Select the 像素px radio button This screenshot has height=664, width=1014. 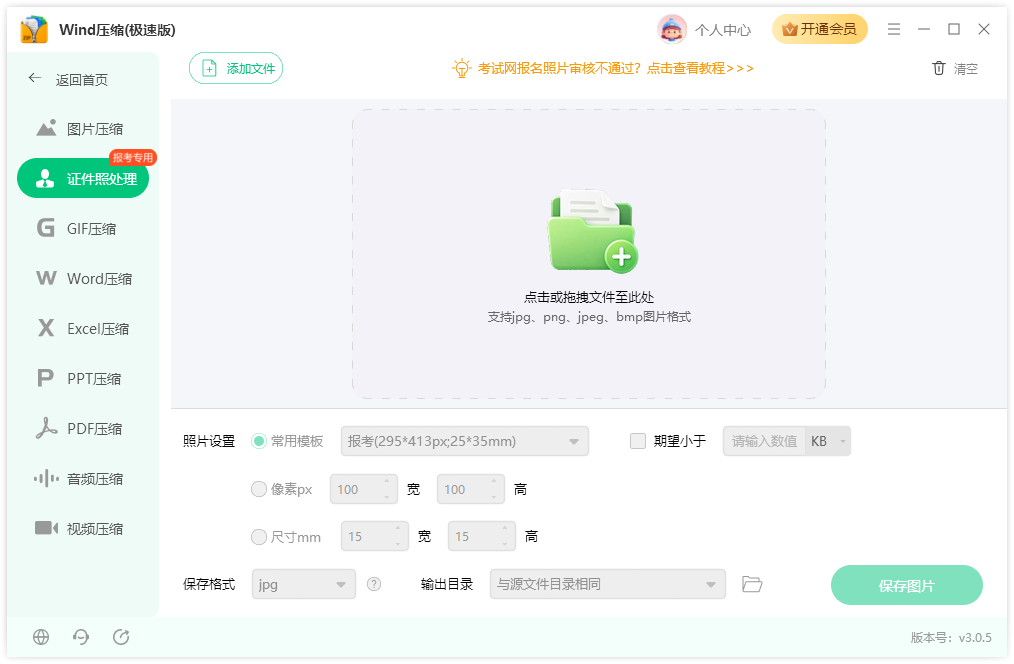tap(259, 489)
